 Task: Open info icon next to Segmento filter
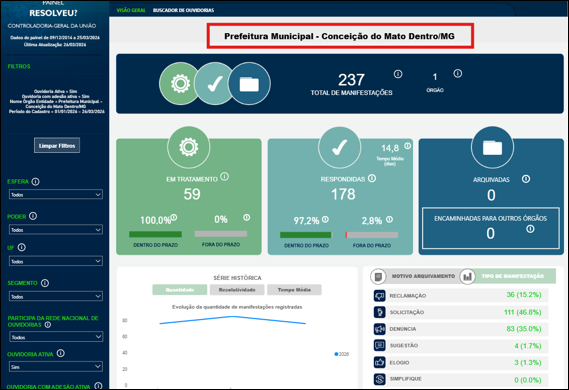45,283
